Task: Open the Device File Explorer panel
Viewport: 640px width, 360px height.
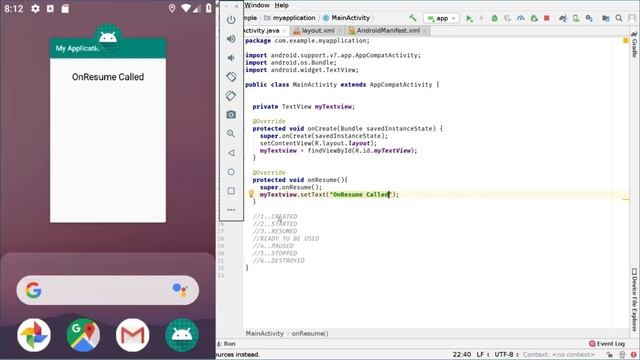Action: point(634,299)
